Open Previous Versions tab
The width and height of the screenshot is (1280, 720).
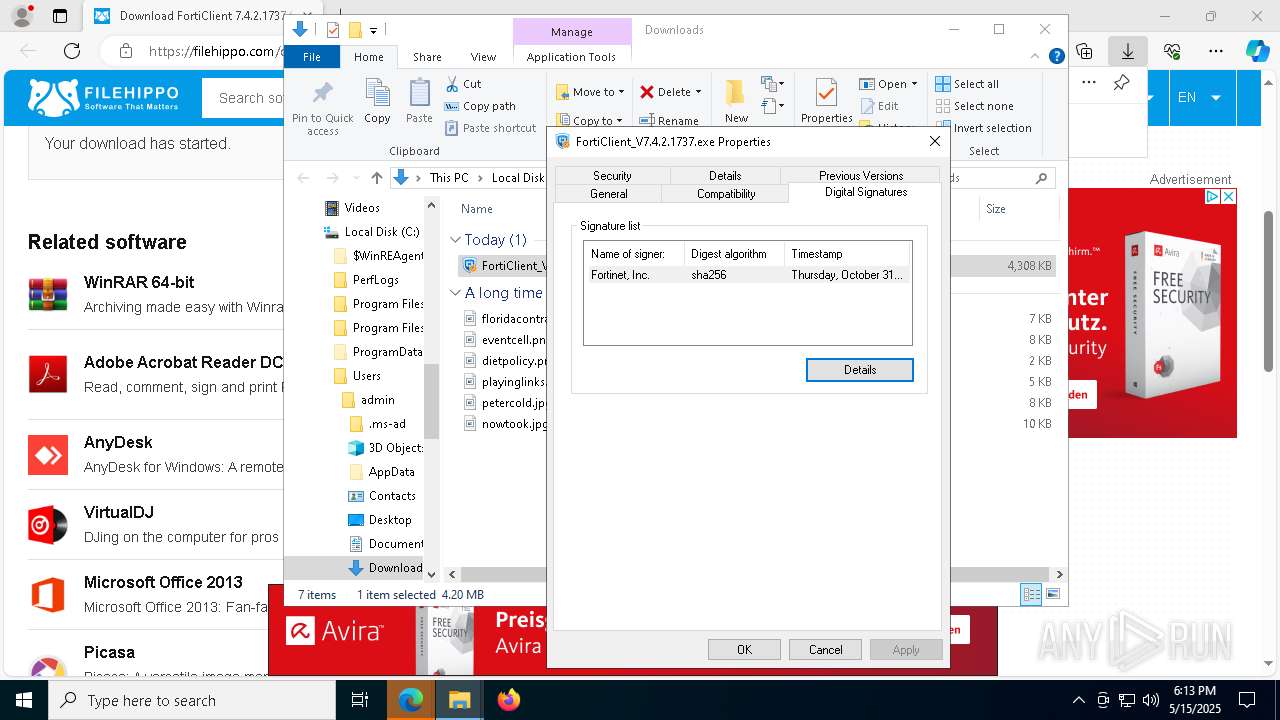[x=861, y=175]
